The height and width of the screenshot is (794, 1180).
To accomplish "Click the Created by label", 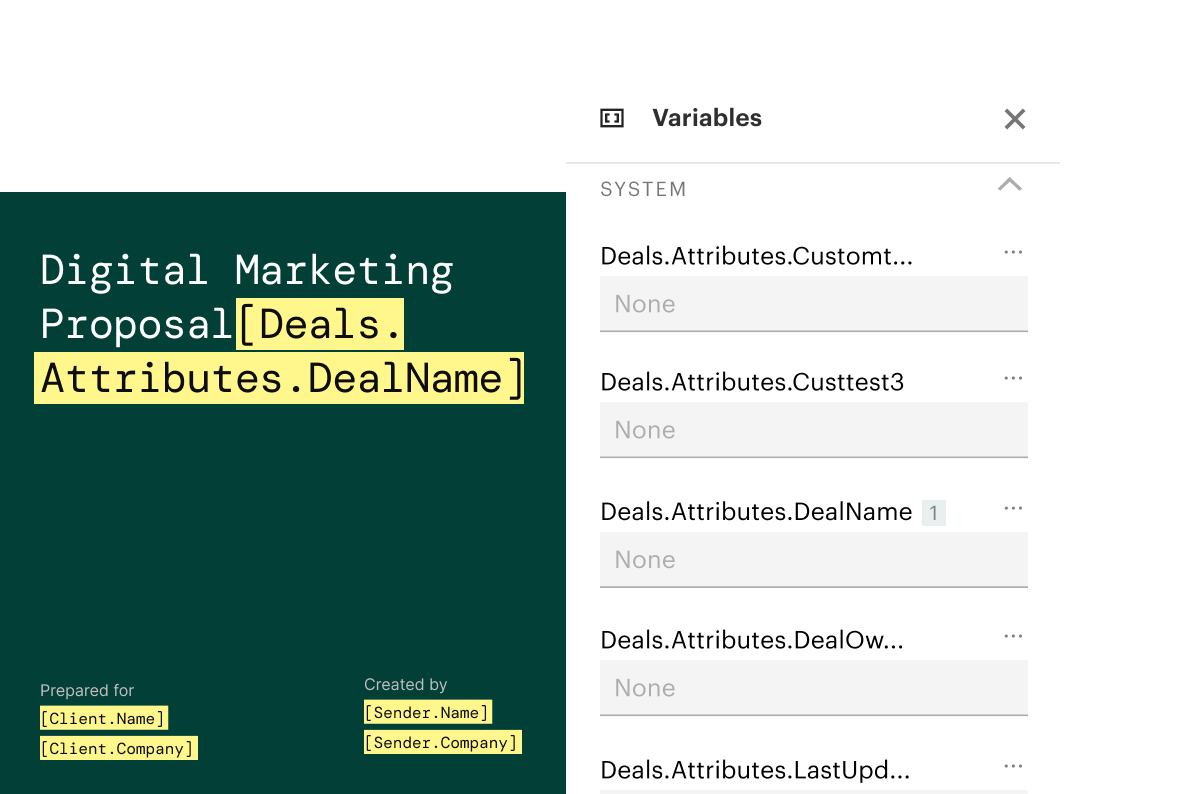I will pos(406,684).
